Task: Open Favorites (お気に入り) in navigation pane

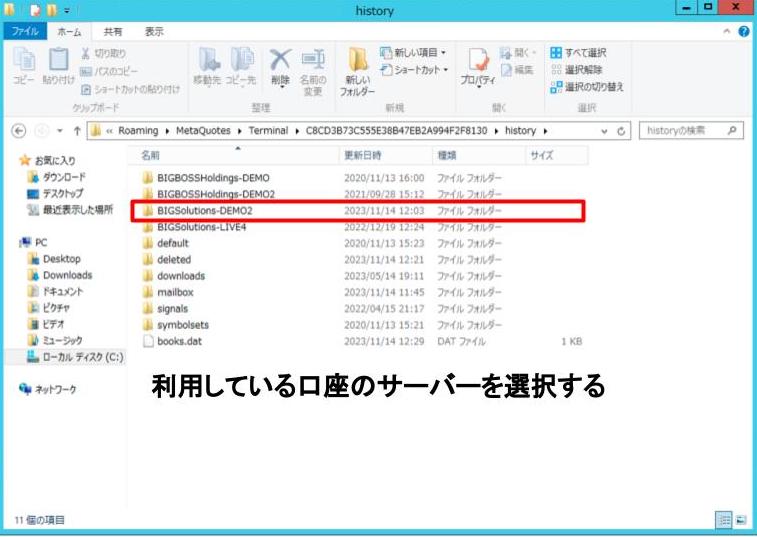Action: click(47, 160)
